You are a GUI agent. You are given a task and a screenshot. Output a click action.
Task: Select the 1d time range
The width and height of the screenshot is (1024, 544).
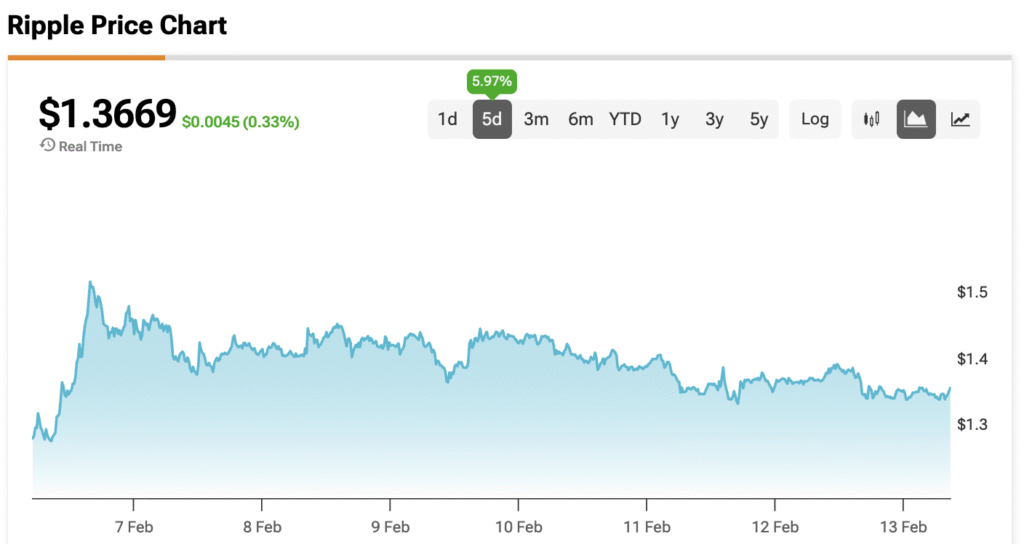(447, 119)
